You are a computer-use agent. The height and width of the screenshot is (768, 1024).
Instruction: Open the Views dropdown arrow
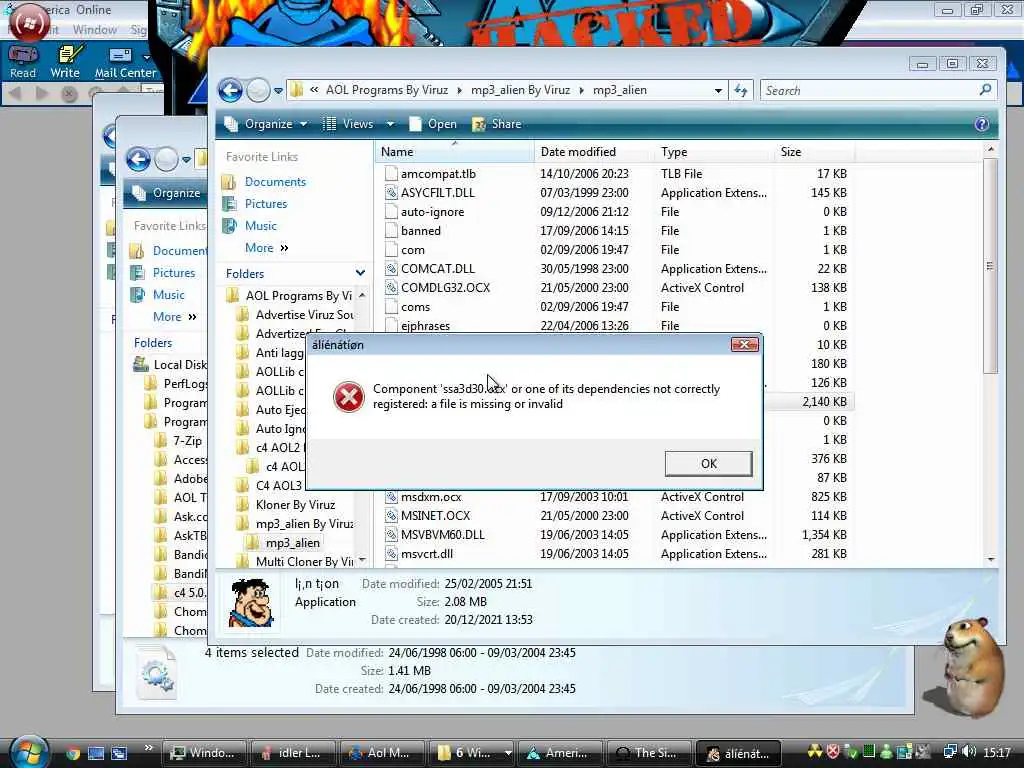390,124
